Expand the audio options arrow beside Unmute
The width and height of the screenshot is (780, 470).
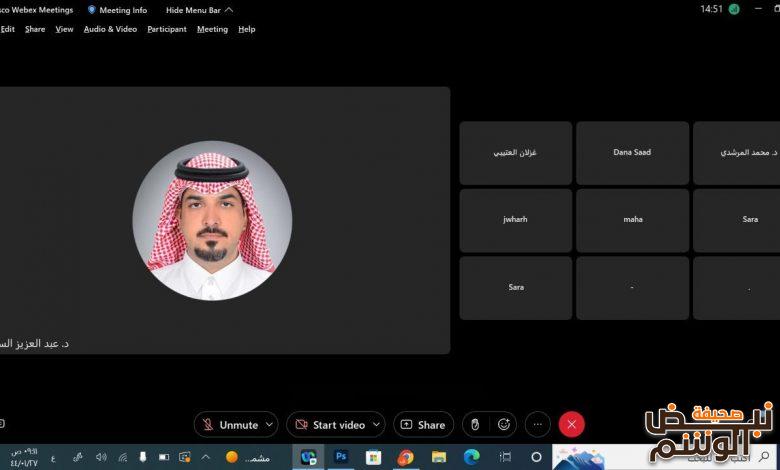[268, 425]
